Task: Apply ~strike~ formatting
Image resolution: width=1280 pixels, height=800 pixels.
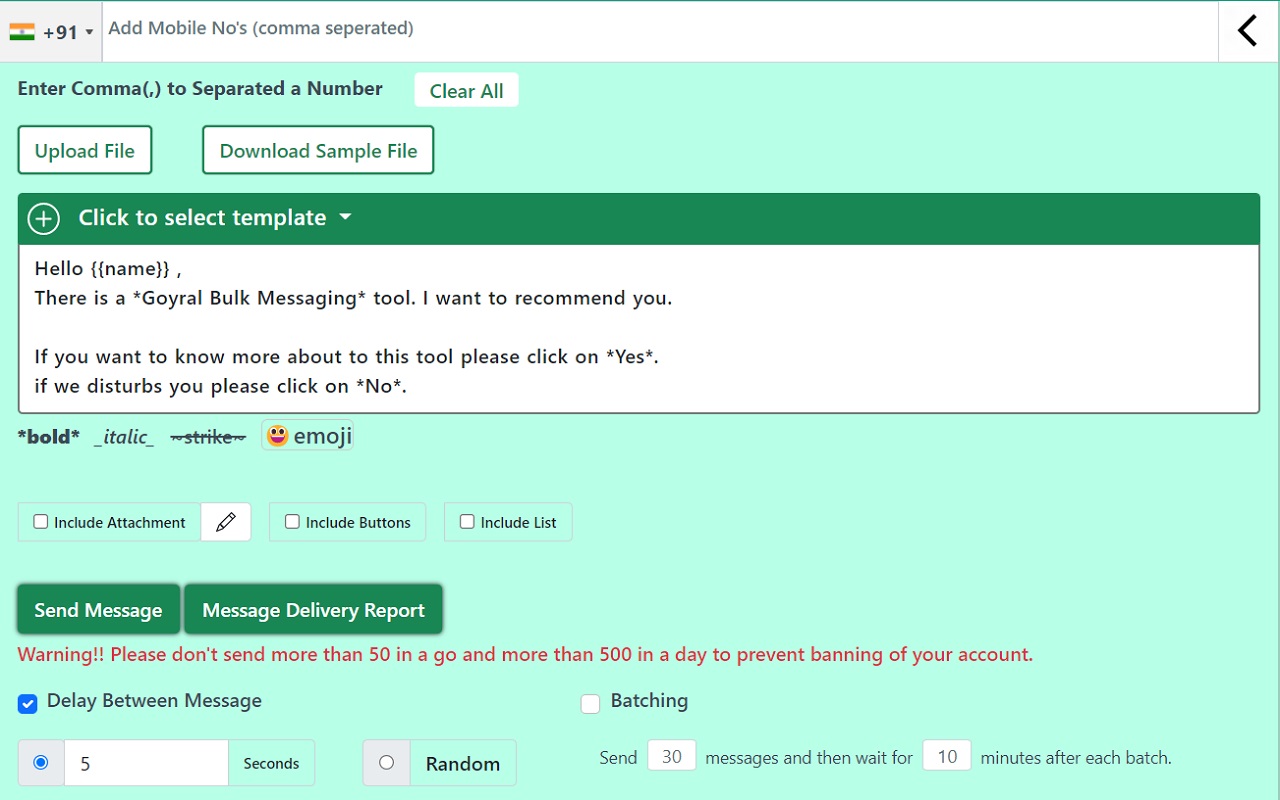Action: pyautogui.click(x=208, y=437)
